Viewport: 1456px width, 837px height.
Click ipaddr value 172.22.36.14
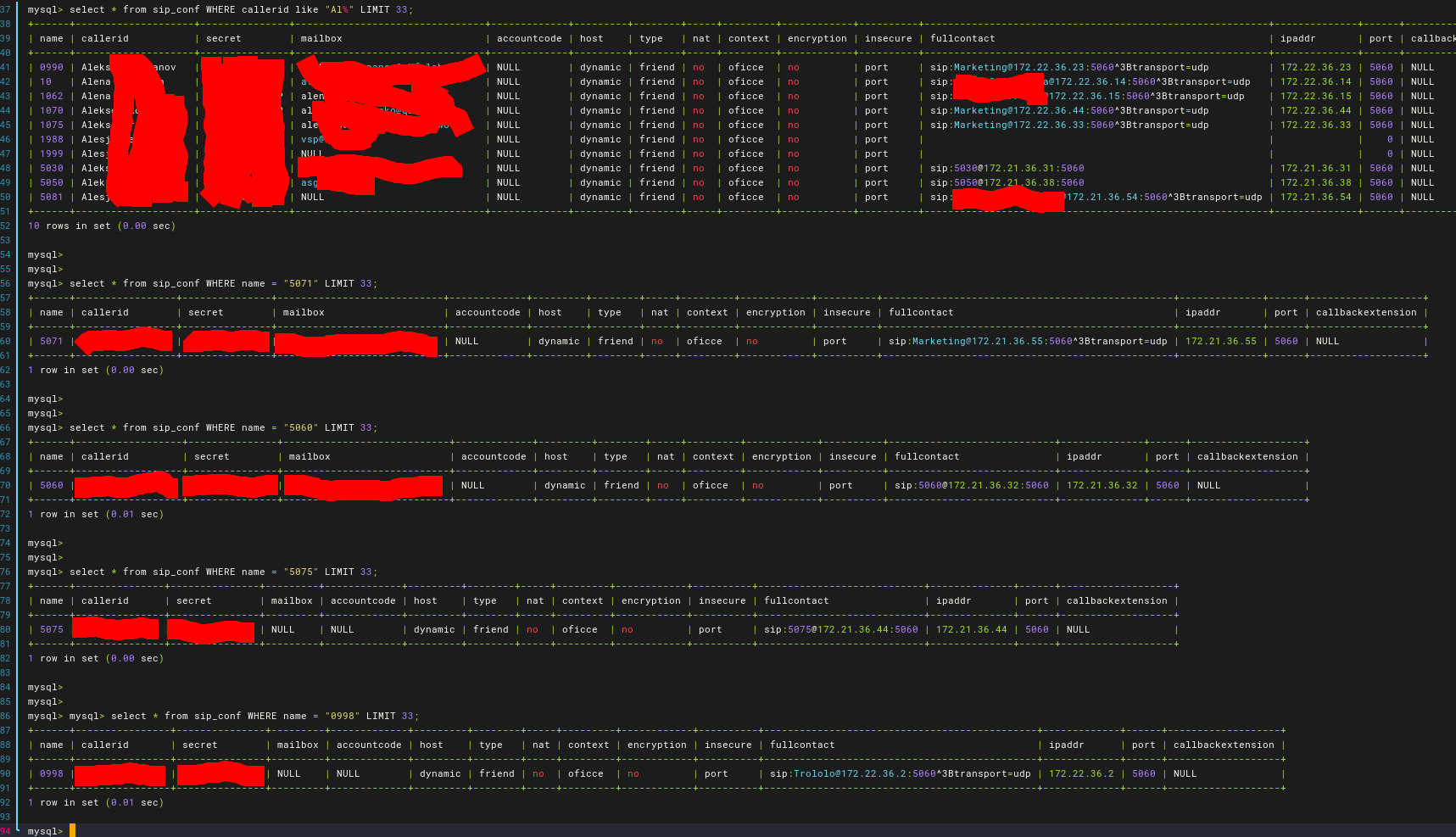[x=1315, y=81]
